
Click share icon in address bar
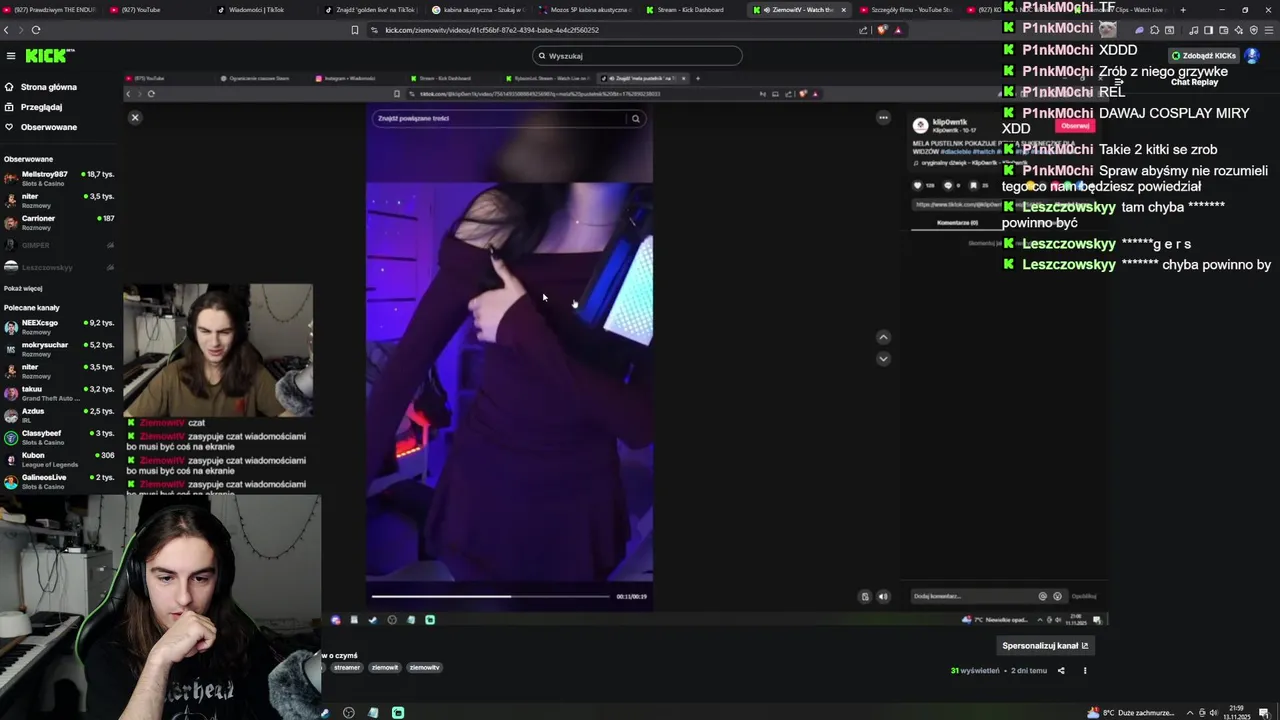pos(863,30)
